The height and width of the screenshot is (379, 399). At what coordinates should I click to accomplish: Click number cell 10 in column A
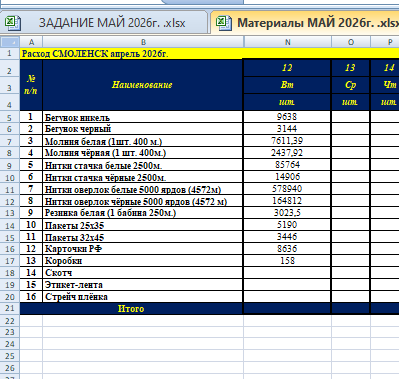tap(31, 225)
